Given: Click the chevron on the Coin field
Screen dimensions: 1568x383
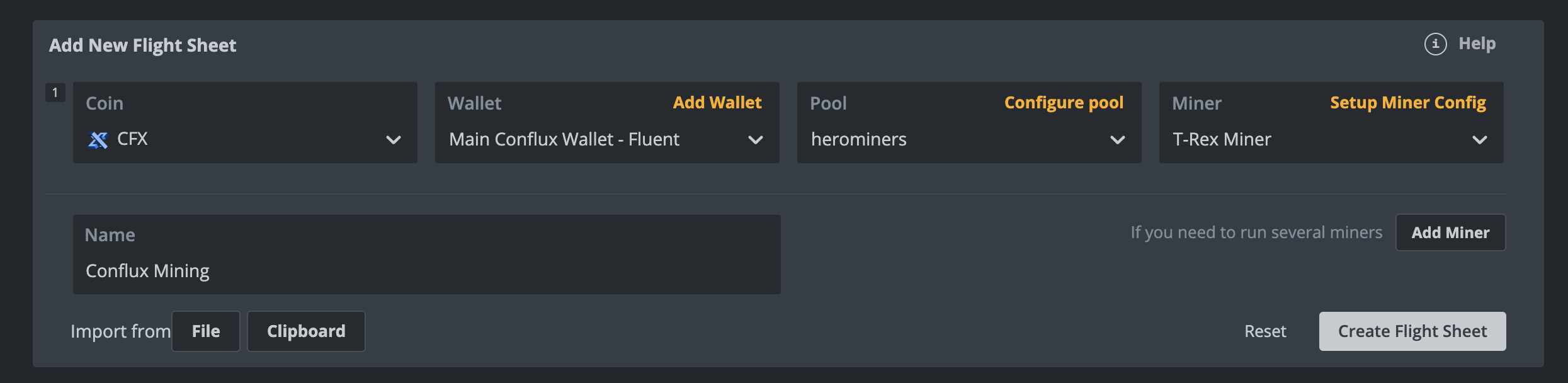Looking at the screenshot, I should [x=393, y=140].
